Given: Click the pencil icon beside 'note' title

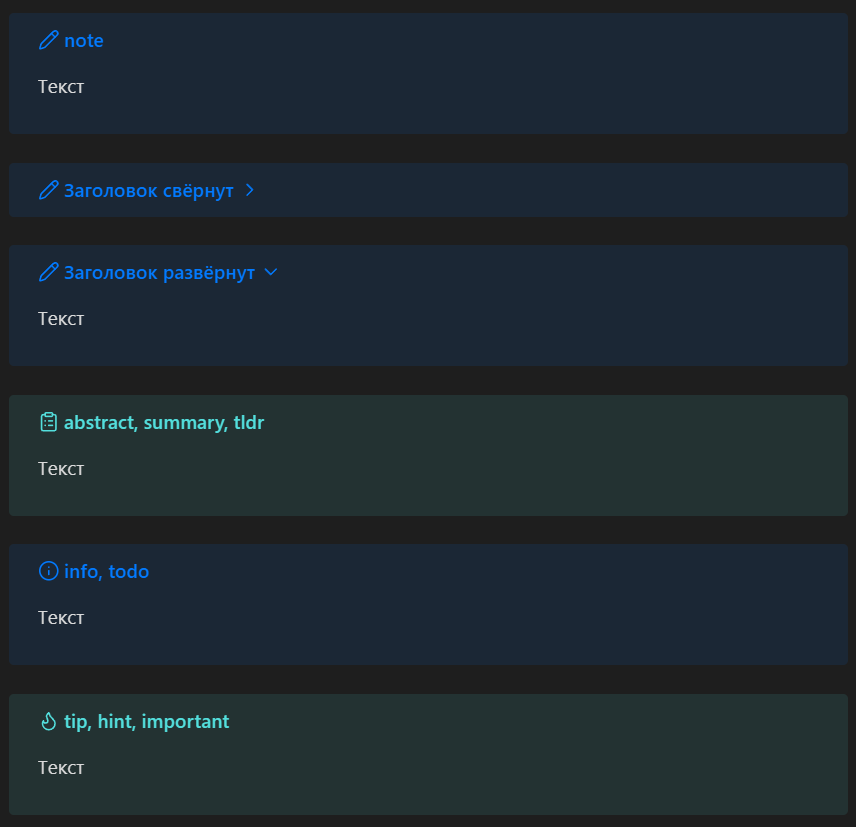Looking at the screenshot, I should [48, 41].
